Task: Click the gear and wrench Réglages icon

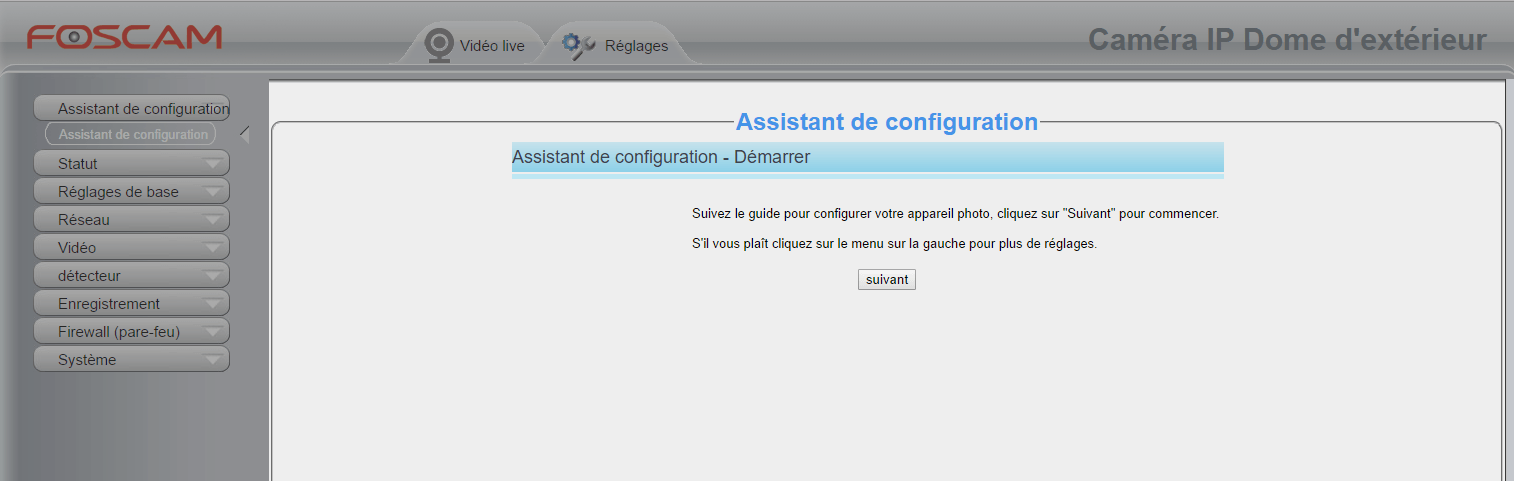Action: pyautogui.click(x=578, y=45)
